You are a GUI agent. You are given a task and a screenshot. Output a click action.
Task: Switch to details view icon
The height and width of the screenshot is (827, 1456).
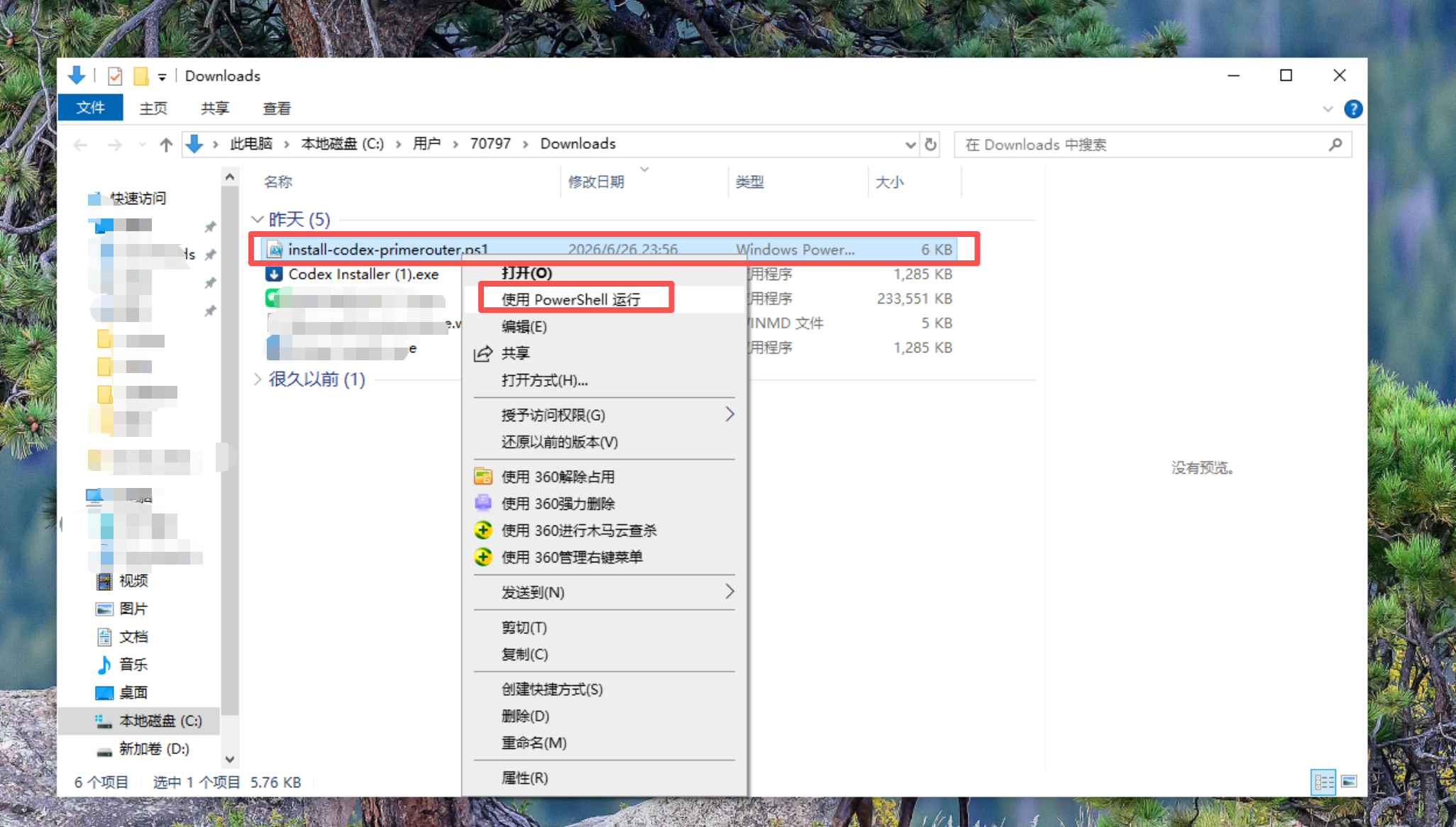(x=1323, y=782)
